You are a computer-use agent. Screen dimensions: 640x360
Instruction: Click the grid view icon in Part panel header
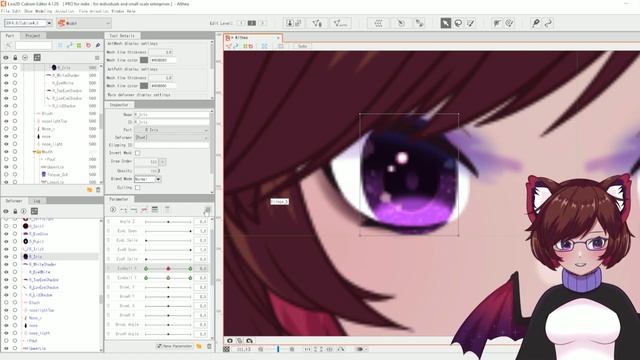37,58
